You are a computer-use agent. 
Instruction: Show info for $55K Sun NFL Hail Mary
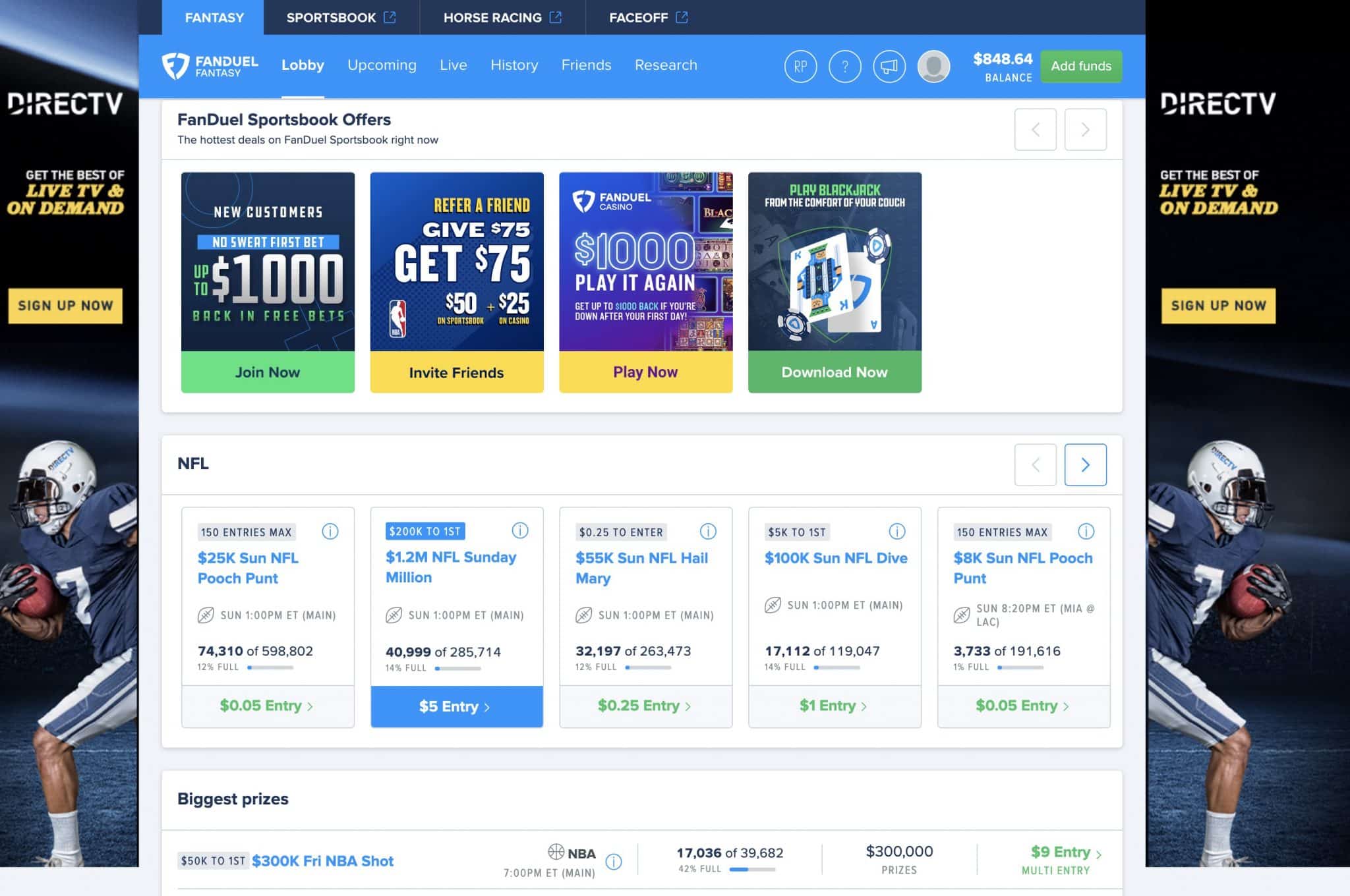708,531
